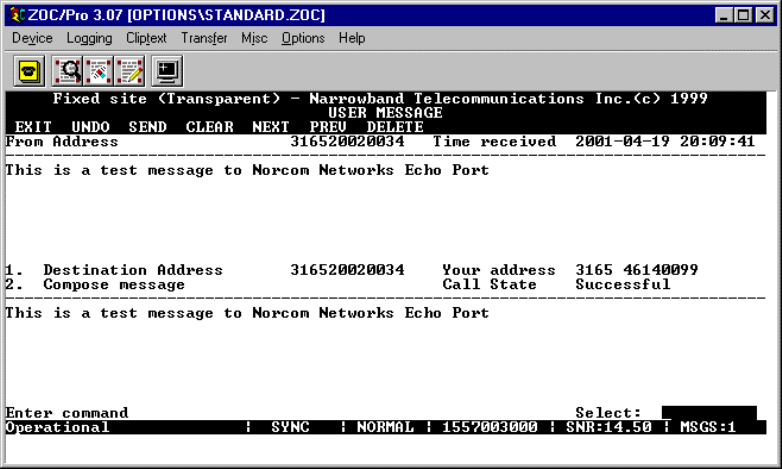Image resolution: width=782 pixels, height=469 pixels.
Task: Open the Options menu
Action: 303,38
